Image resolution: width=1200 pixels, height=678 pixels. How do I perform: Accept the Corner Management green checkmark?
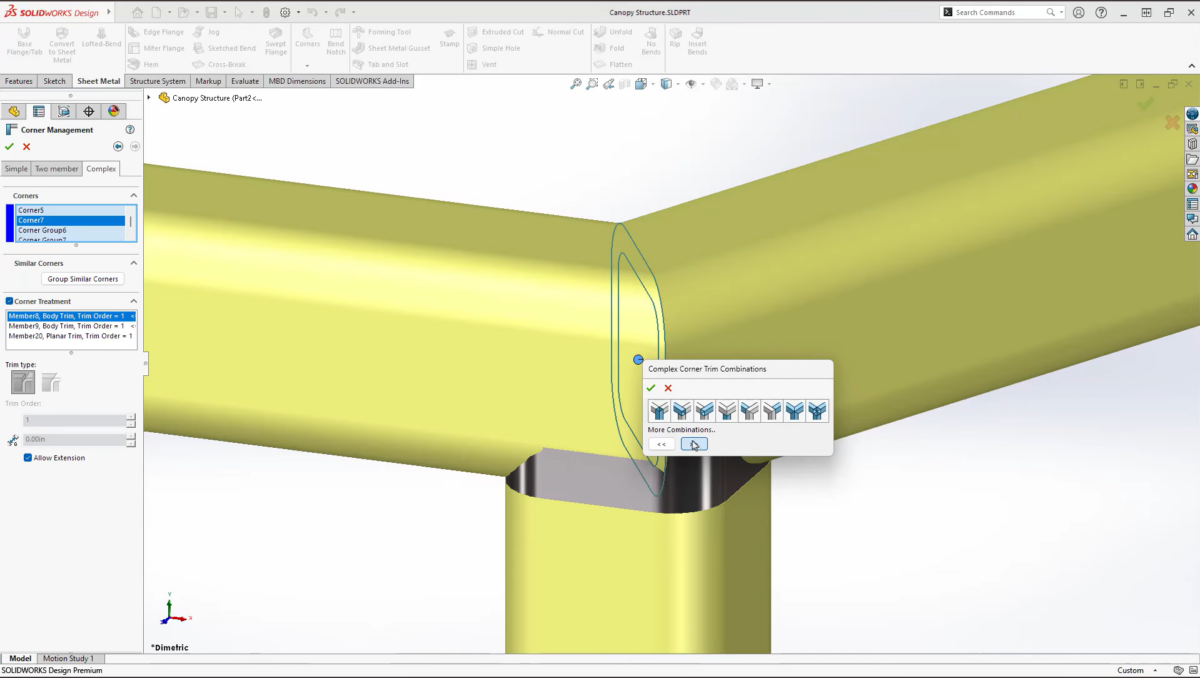(10, 147)
